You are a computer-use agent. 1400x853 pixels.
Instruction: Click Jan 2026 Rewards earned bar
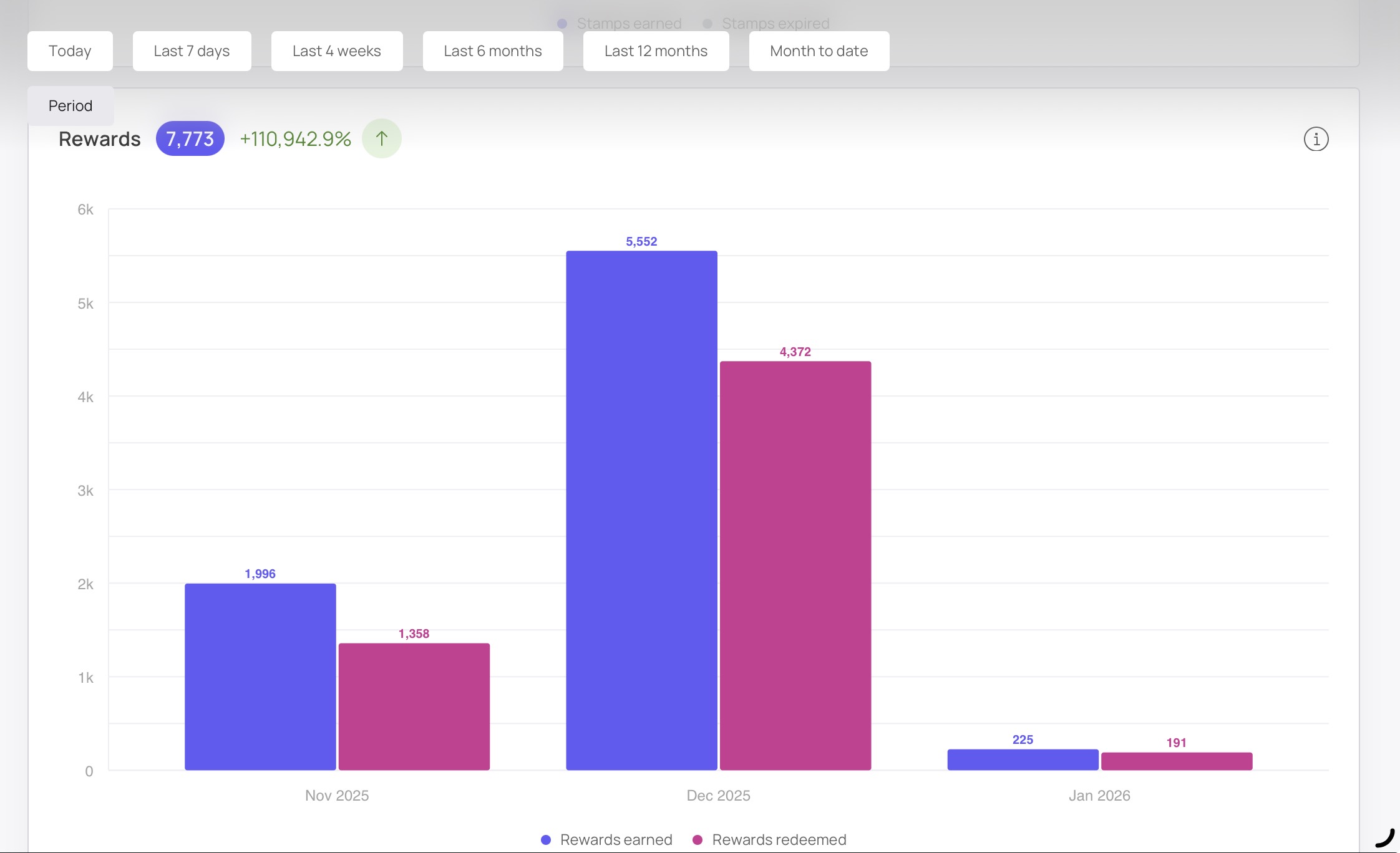coord(1023,759)
